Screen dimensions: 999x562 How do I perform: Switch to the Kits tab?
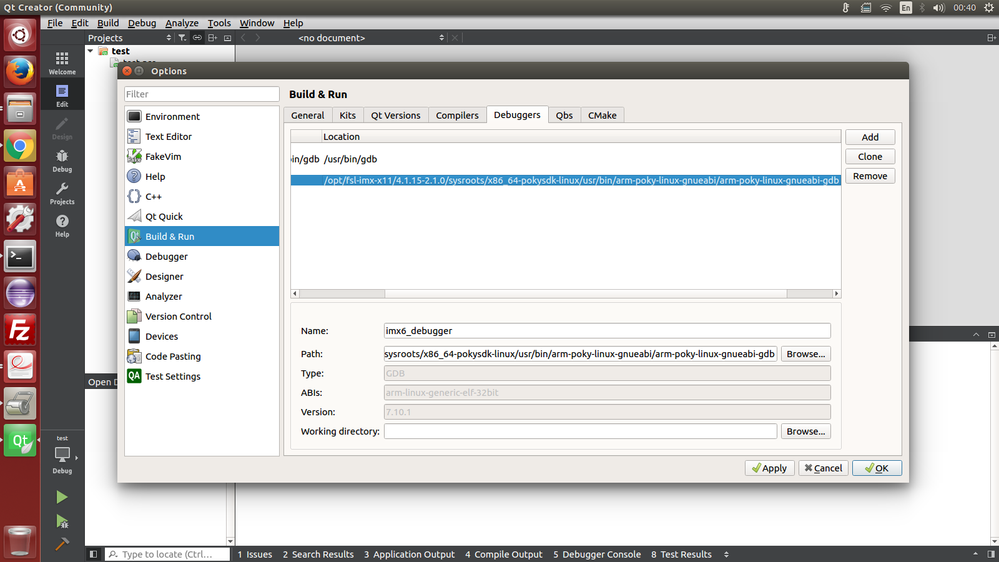coord(347,115)
